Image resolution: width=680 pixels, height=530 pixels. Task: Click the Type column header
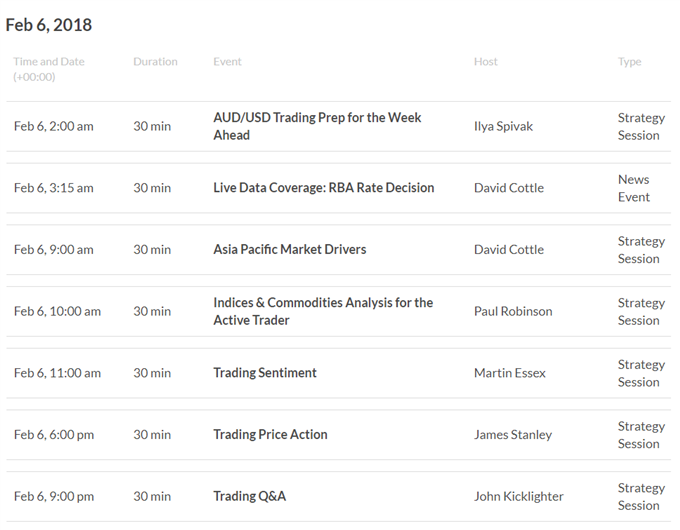pos(629,62)
